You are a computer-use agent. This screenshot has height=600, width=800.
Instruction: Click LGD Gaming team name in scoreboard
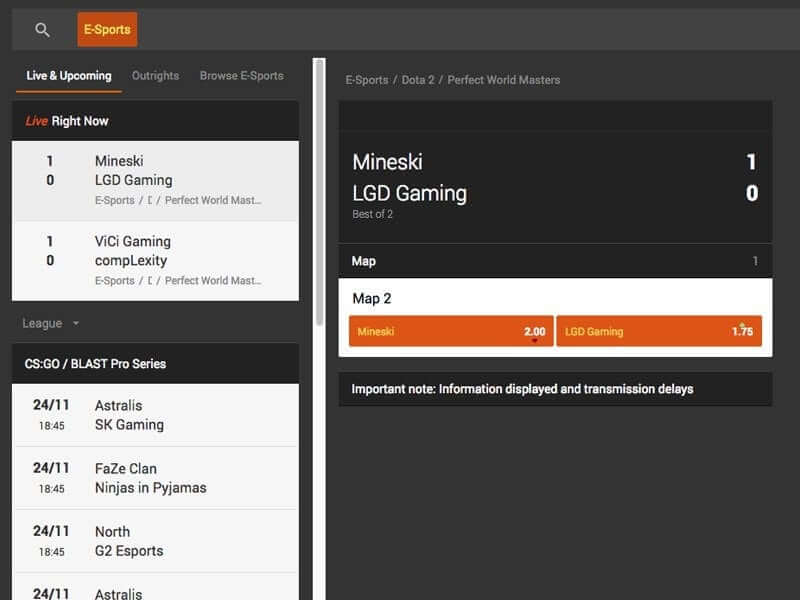click(x=409, y=193)
